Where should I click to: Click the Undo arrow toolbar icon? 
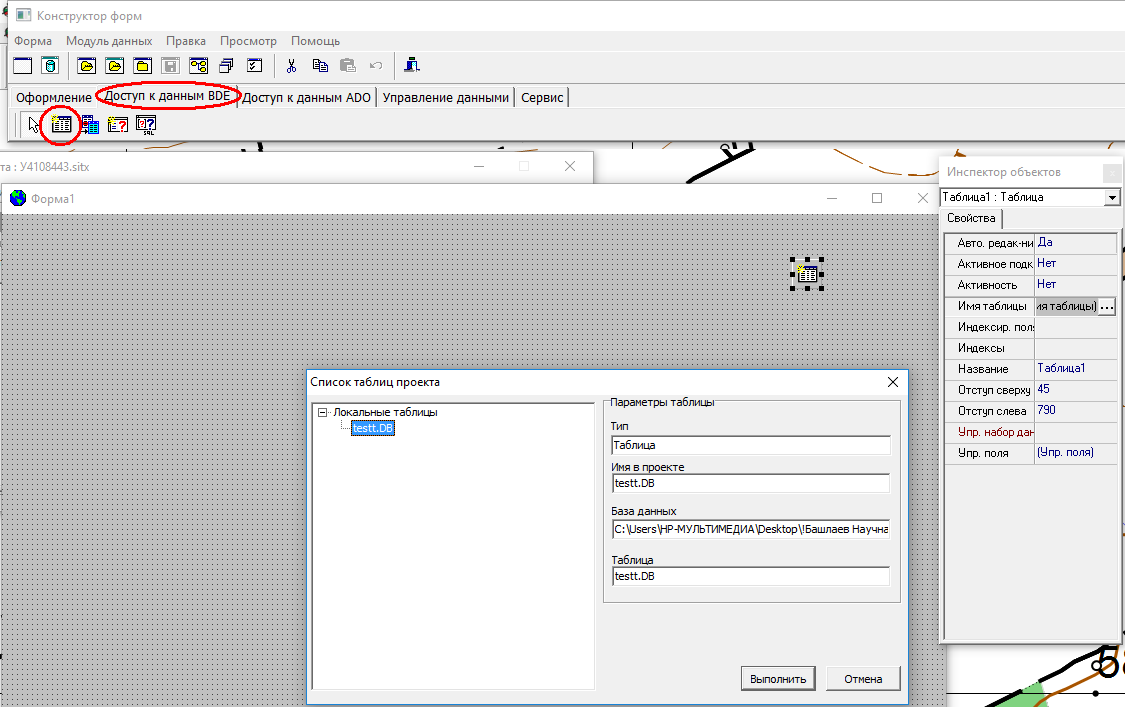376,66
